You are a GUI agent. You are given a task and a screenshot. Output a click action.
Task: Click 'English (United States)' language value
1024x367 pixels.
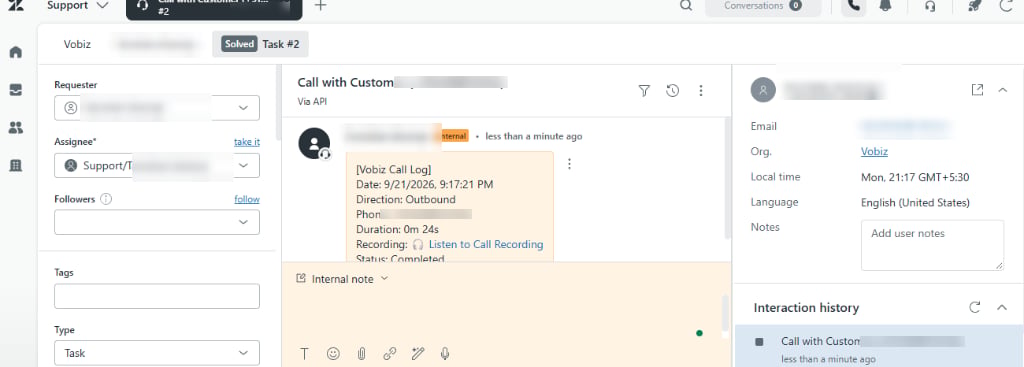tap(915, 202)
